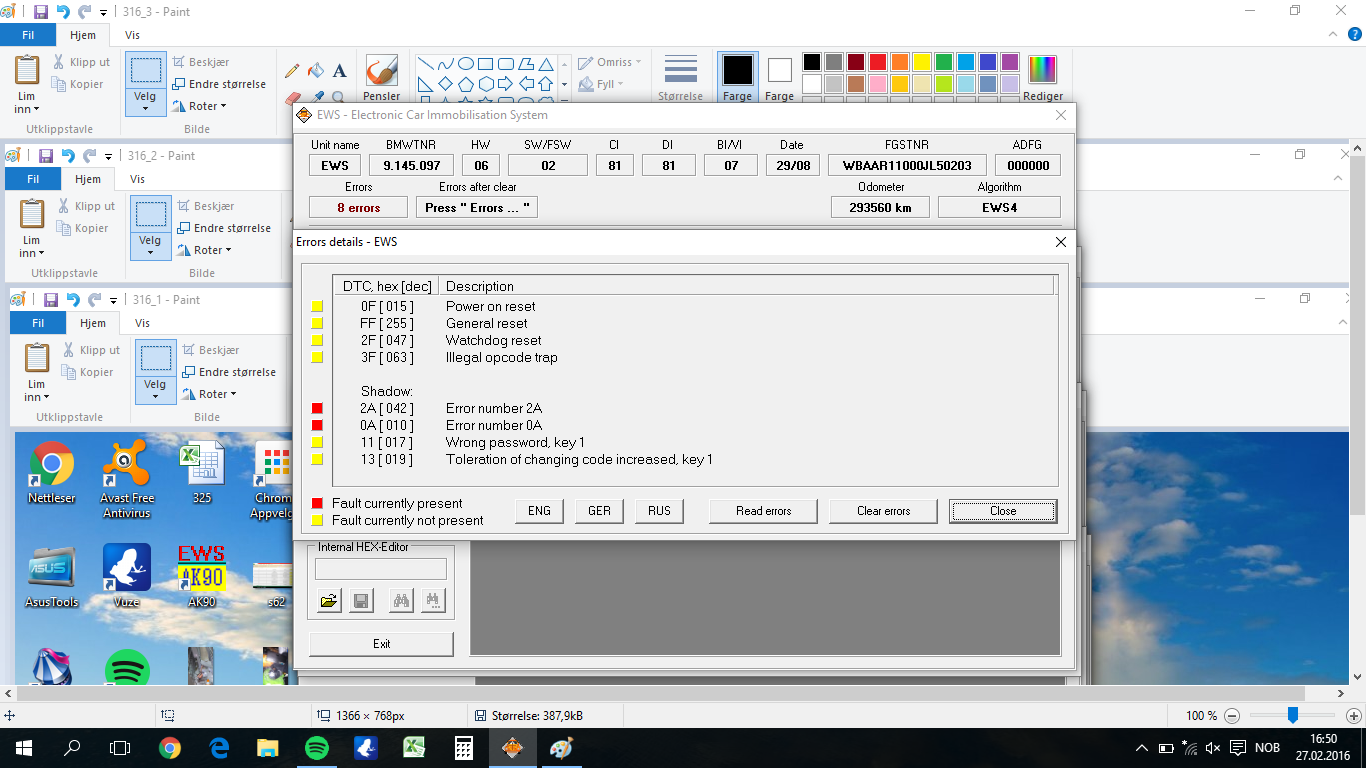Click the Internal HEX-Editor input field
Screen dimensions: 1366x768
pyautogui.click(x=381, y=569)
